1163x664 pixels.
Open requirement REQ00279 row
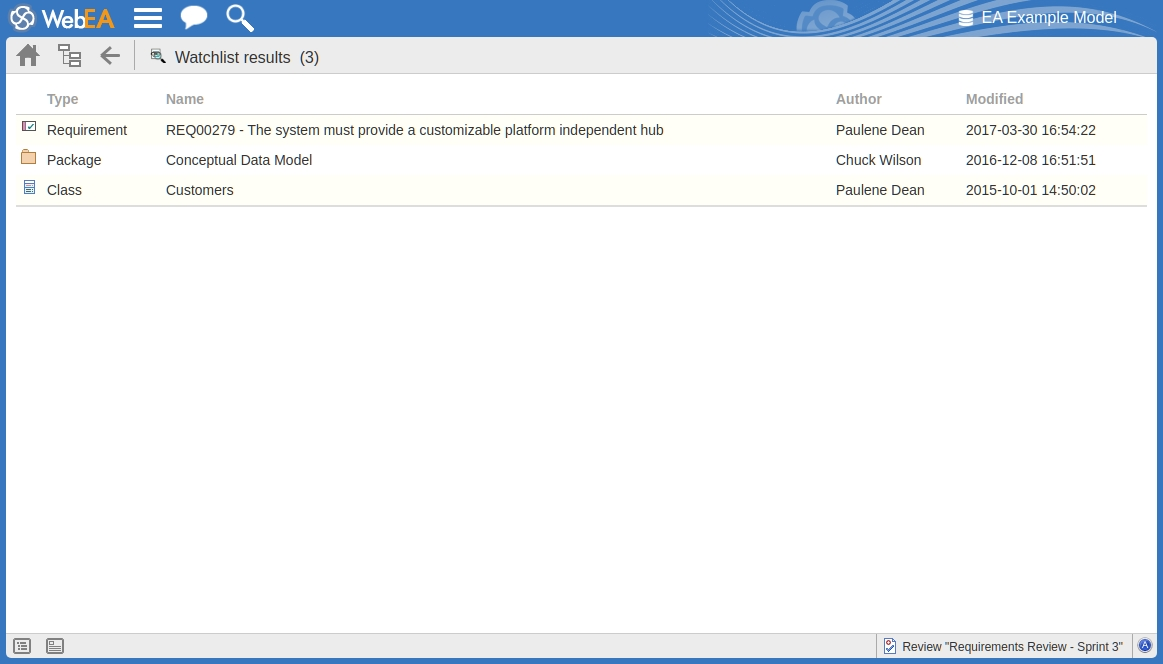(x=414, y=130)
